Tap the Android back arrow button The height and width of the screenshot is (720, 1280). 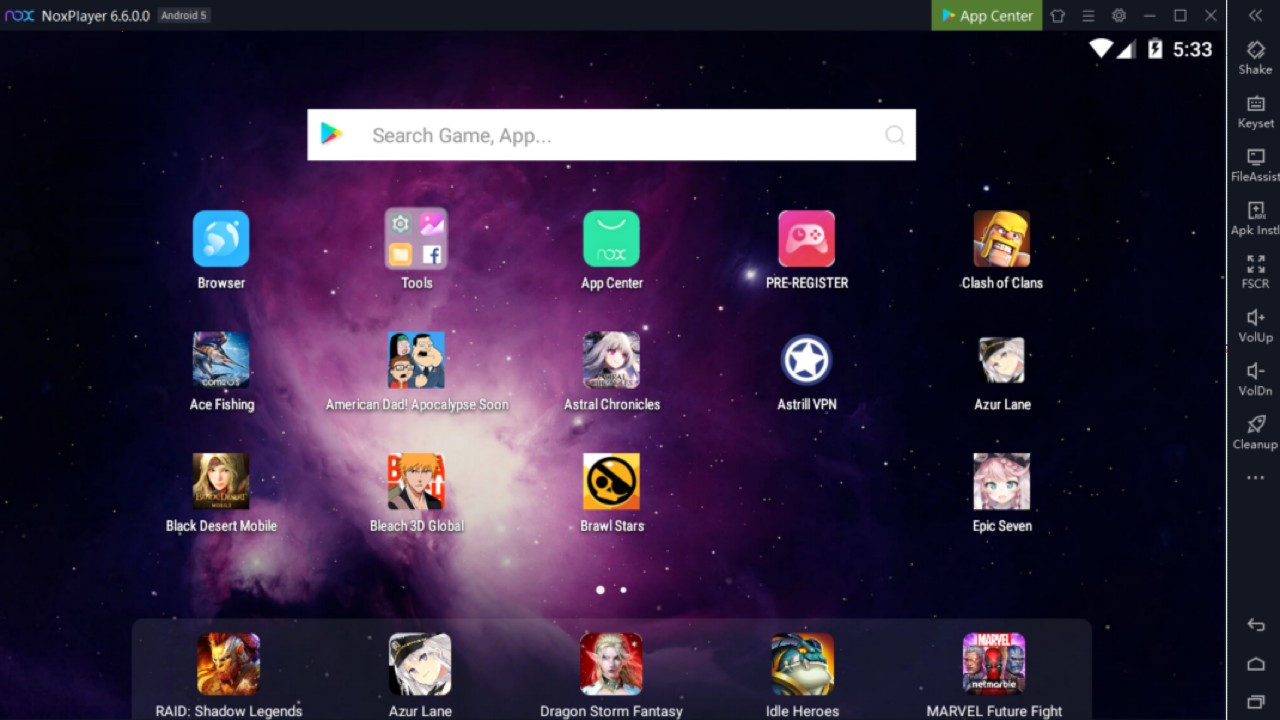(x=1256, y=625)
